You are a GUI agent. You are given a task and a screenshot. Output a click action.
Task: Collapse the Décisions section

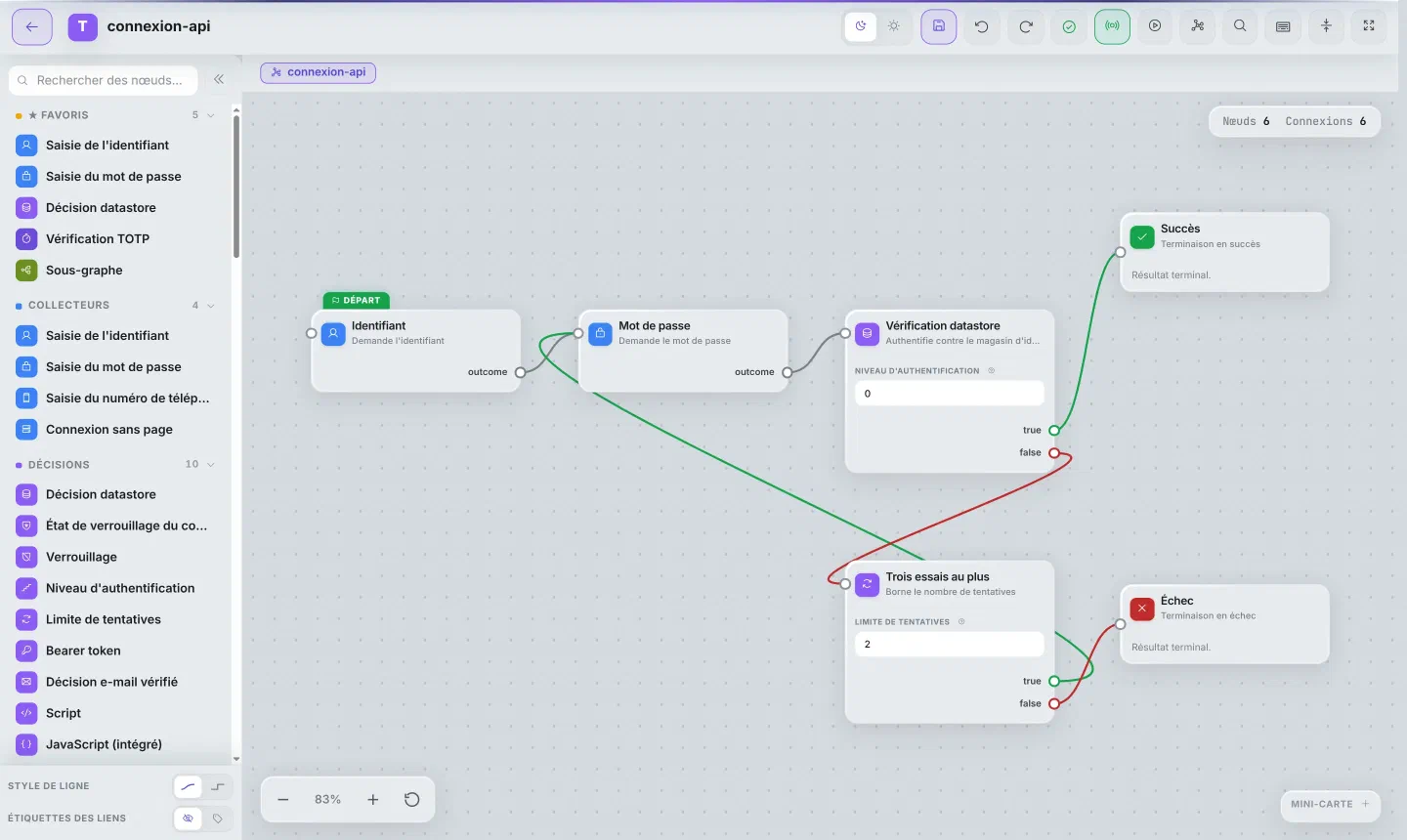(210, 465)
